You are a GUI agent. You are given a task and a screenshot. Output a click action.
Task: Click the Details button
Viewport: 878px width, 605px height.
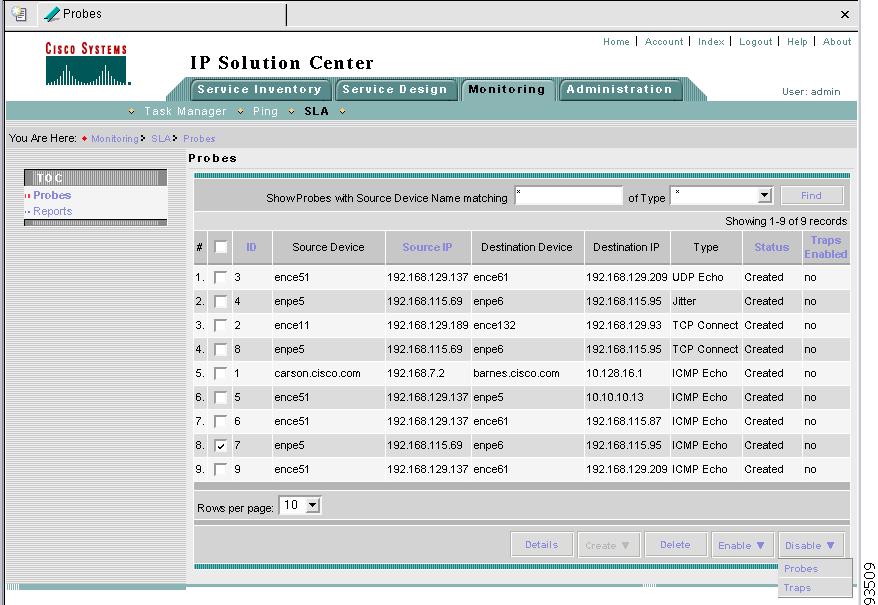[541, 544]
